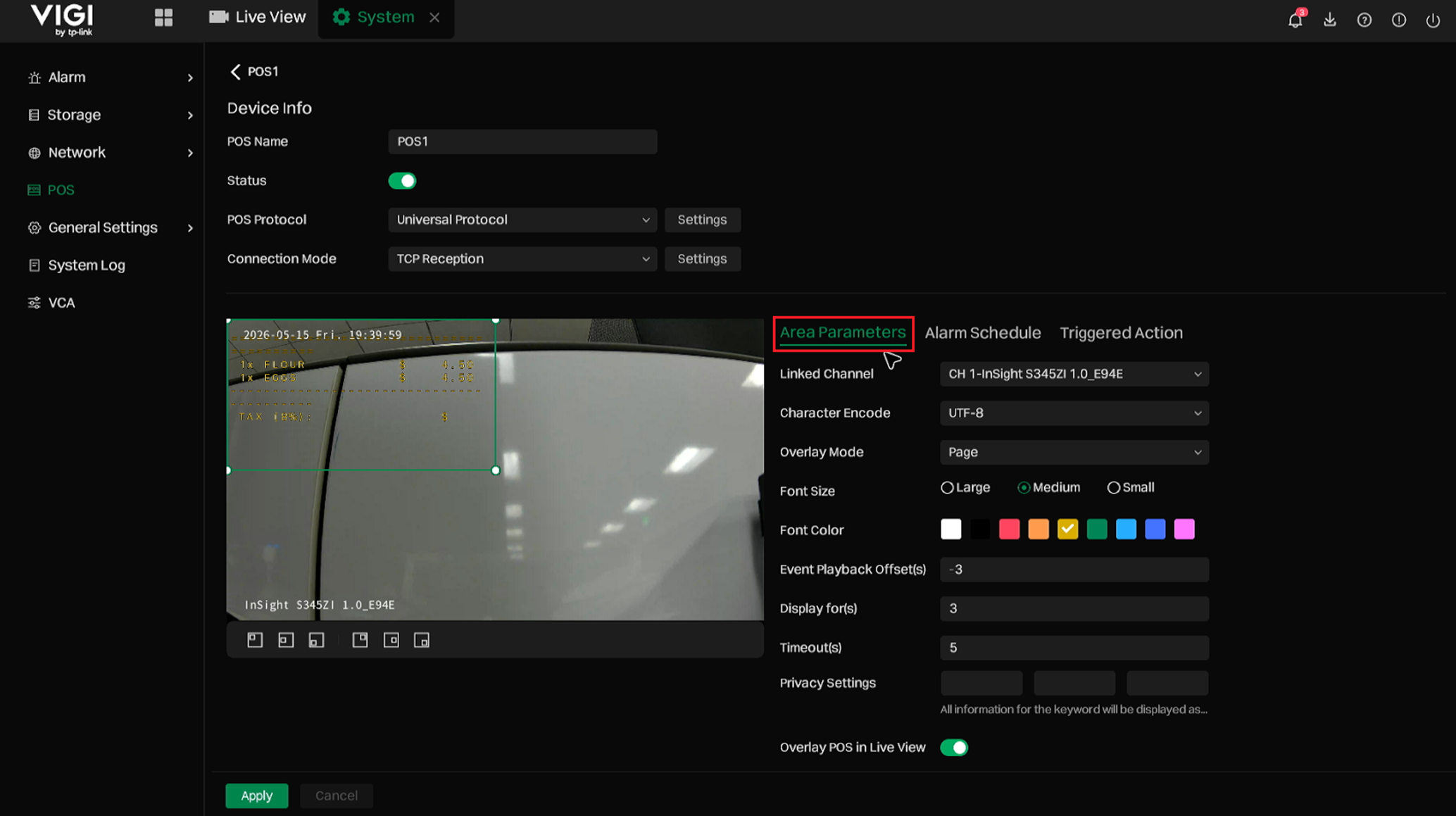Set overlay position to top-right icon

coord(360,640)
